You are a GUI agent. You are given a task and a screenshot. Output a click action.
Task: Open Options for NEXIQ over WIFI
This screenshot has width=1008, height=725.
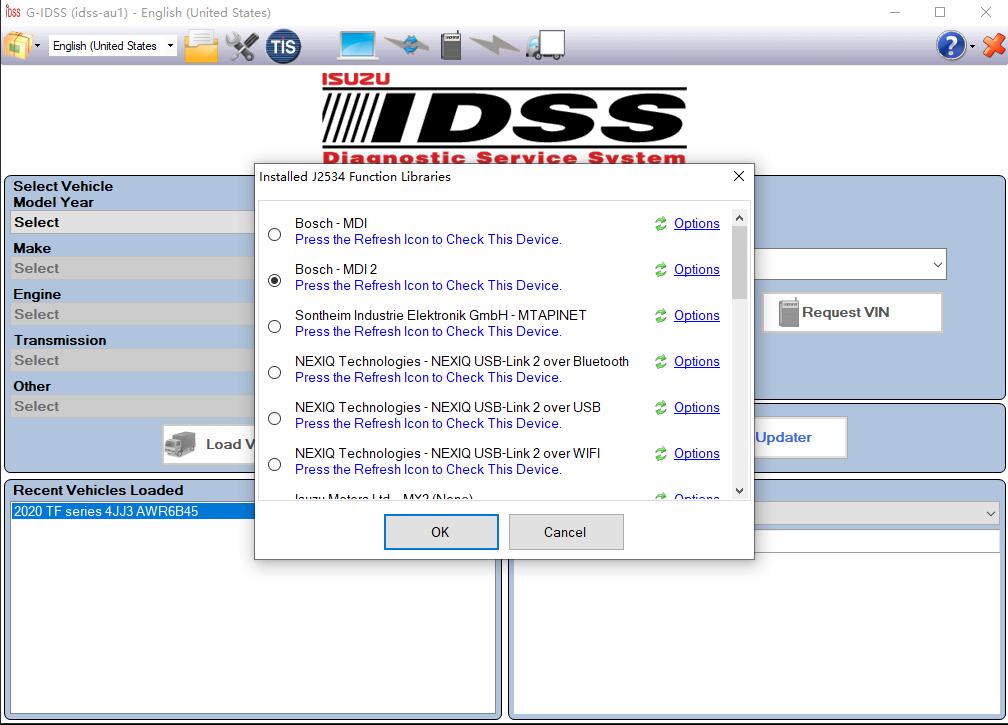coord(696,454)
